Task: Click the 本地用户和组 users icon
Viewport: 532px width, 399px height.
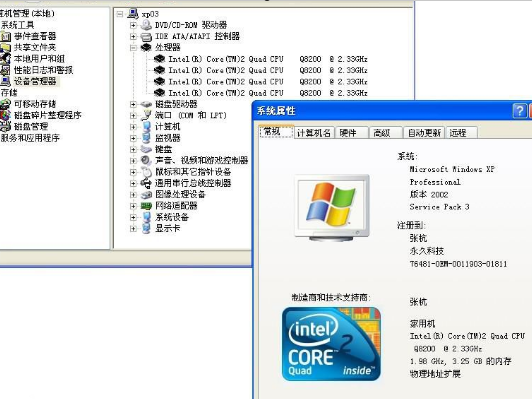Action: (5, 59)
